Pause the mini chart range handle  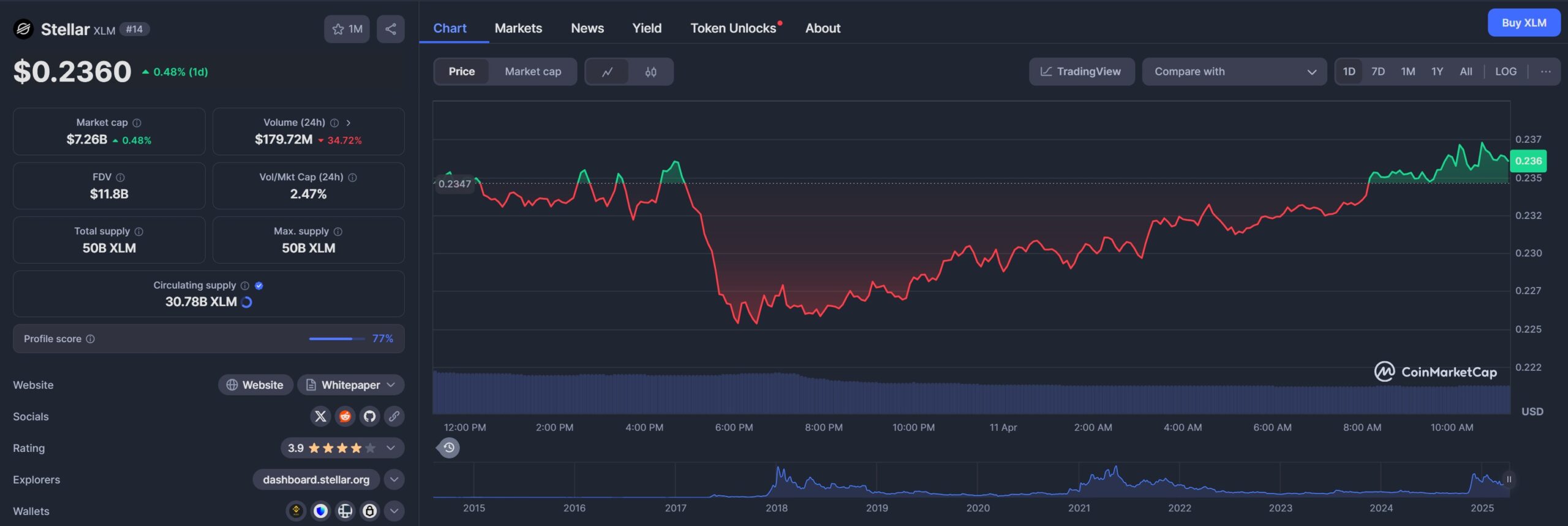pos(1509,479)
